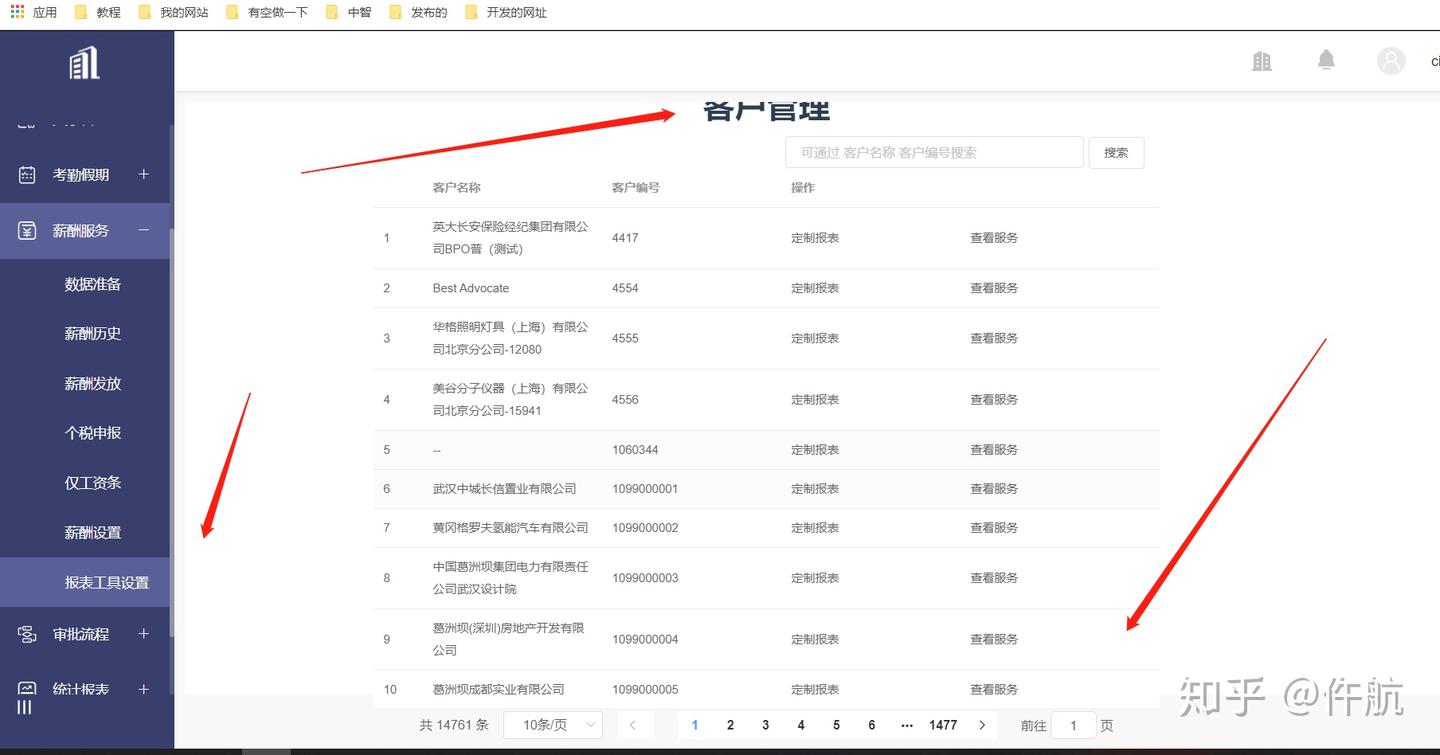
Task: Click the 前往 page number input box
Action: (x=1073, y=725)
